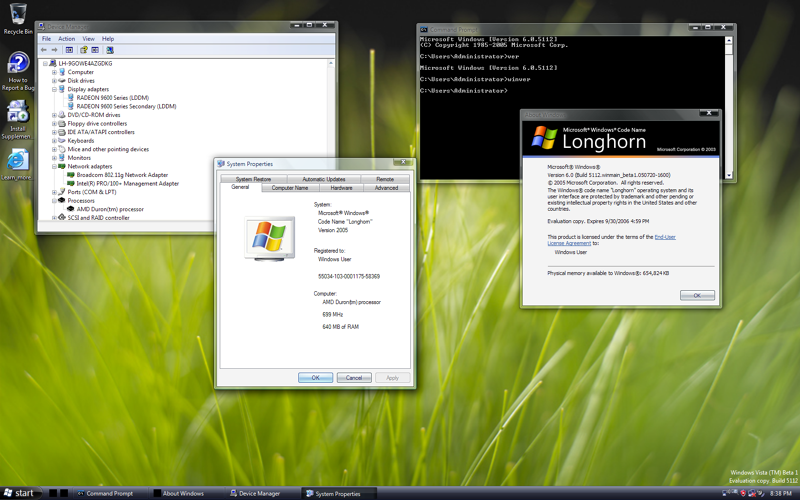Collapse the Display adapters tree node
This screenshot has width=800, height=500.
(x=54, y=89)
